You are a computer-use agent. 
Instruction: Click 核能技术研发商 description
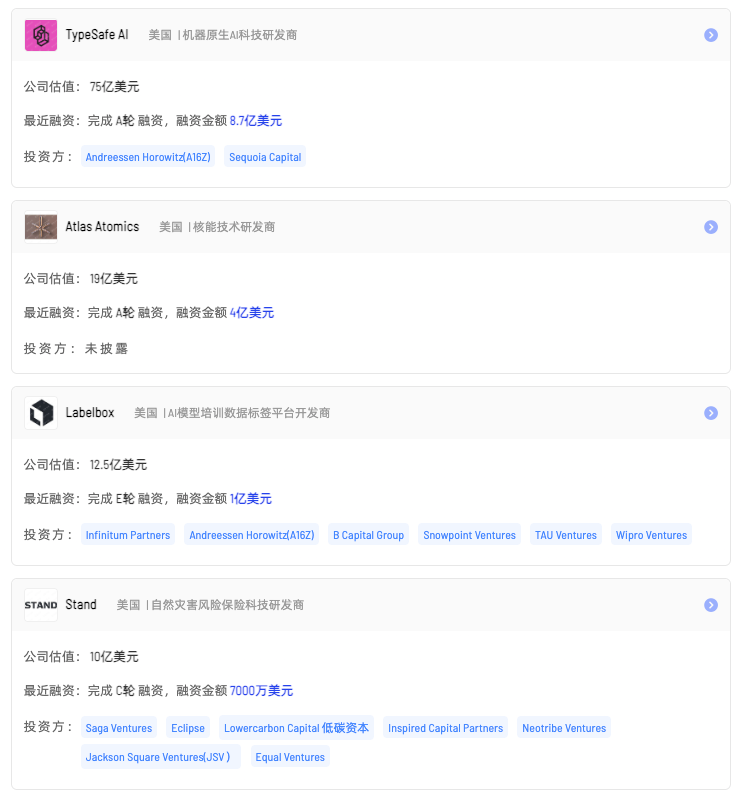[x=234, y=227]
